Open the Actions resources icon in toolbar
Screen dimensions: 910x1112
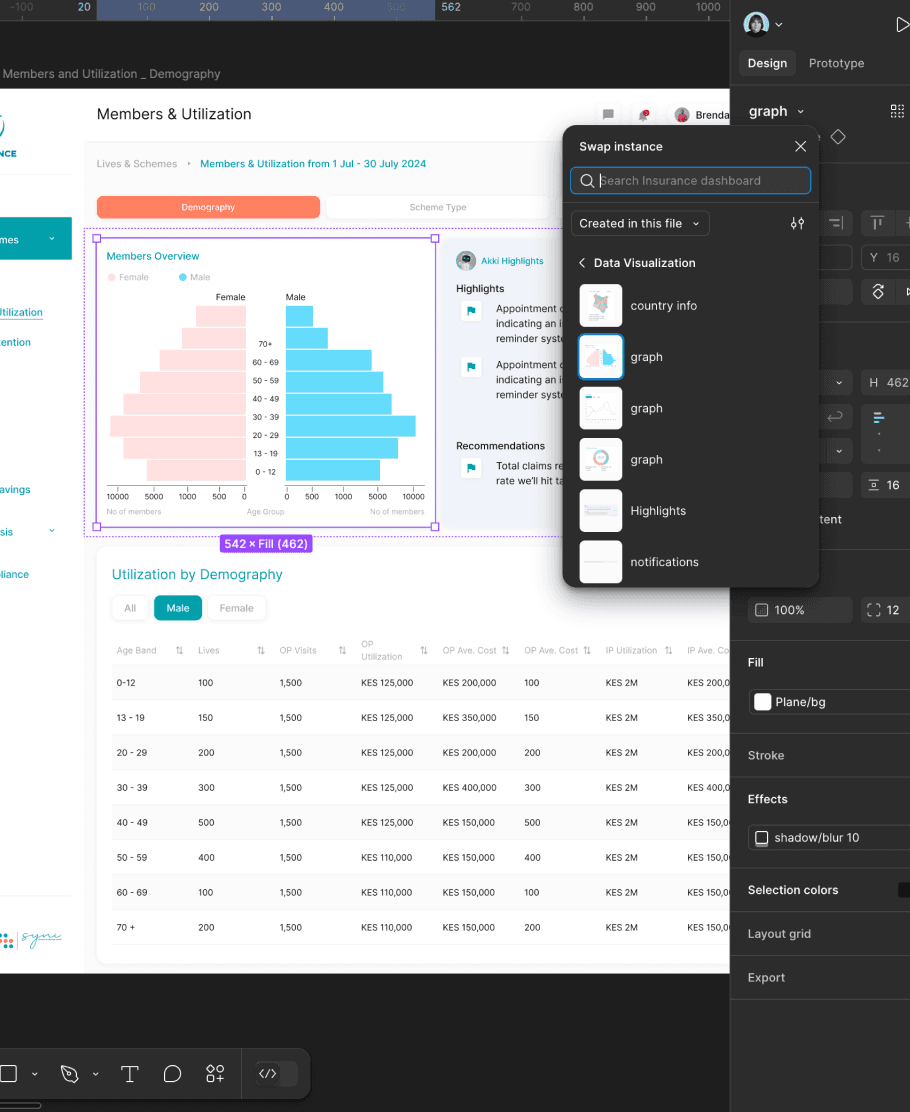(x=215, y=1073)
